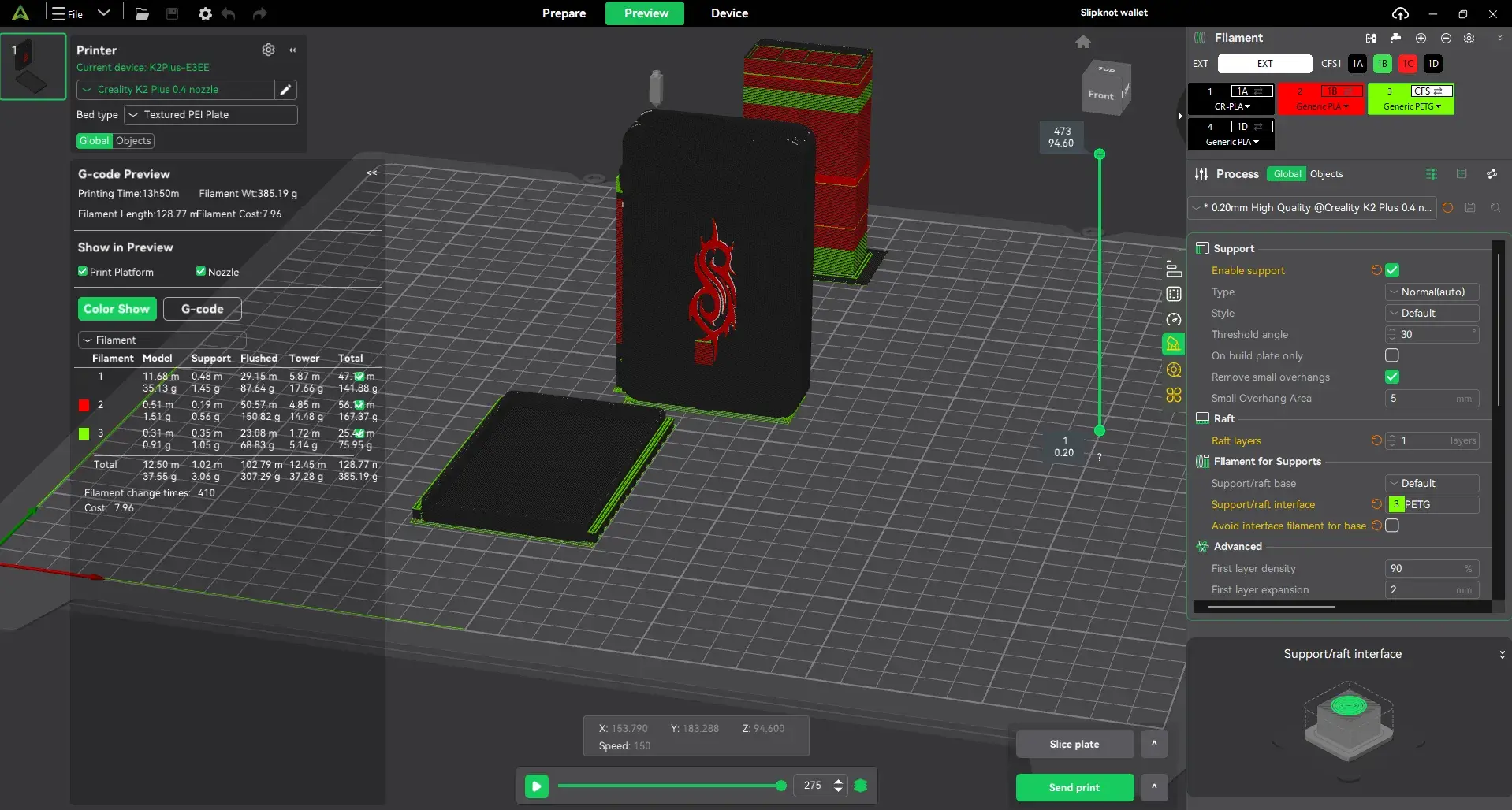
Task: Expand the Support/raft interface filament dropdown
Action: (x=1432, y=504)
